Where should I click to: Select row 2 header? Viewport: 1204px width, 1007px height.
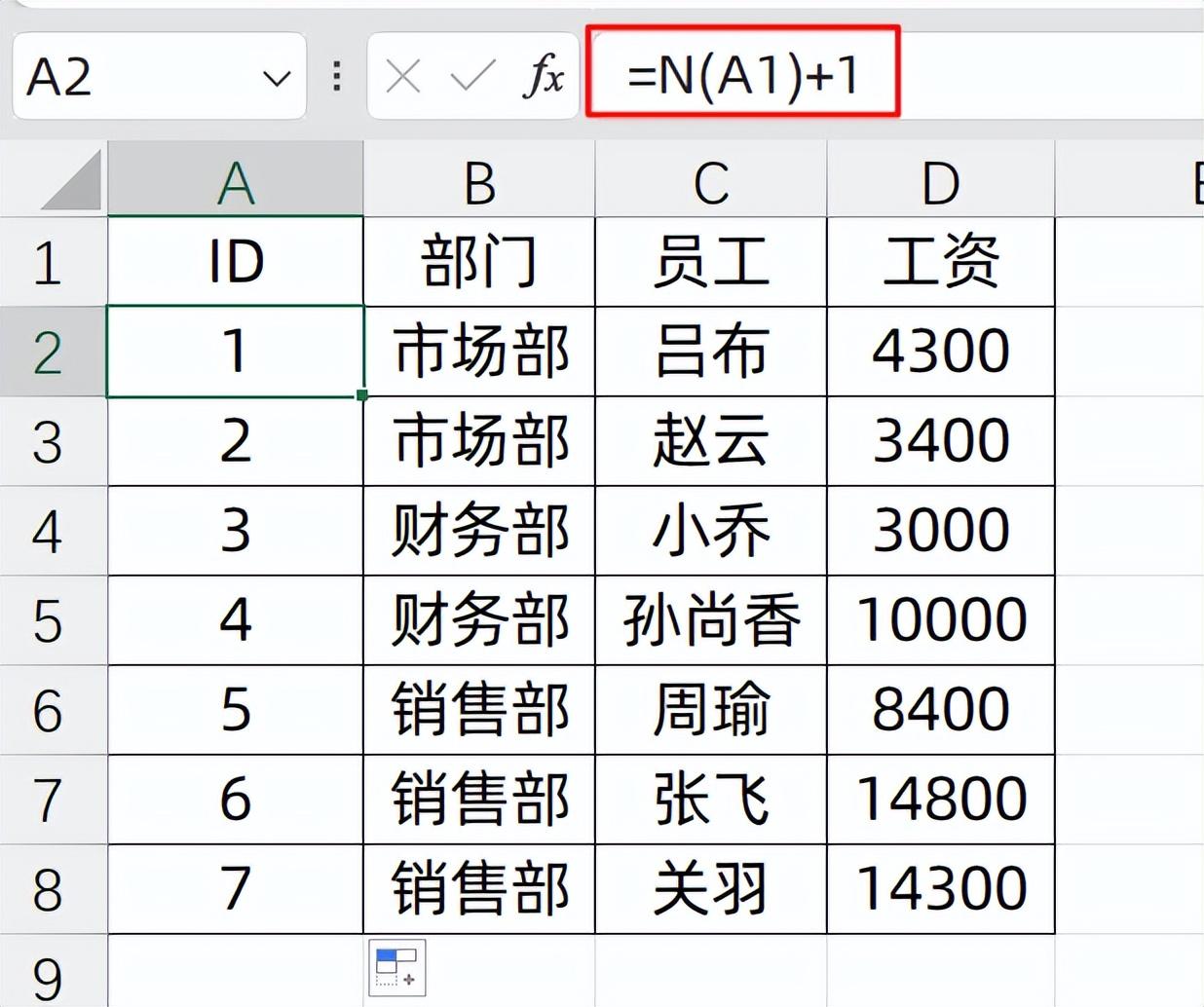tap(53, 352)
